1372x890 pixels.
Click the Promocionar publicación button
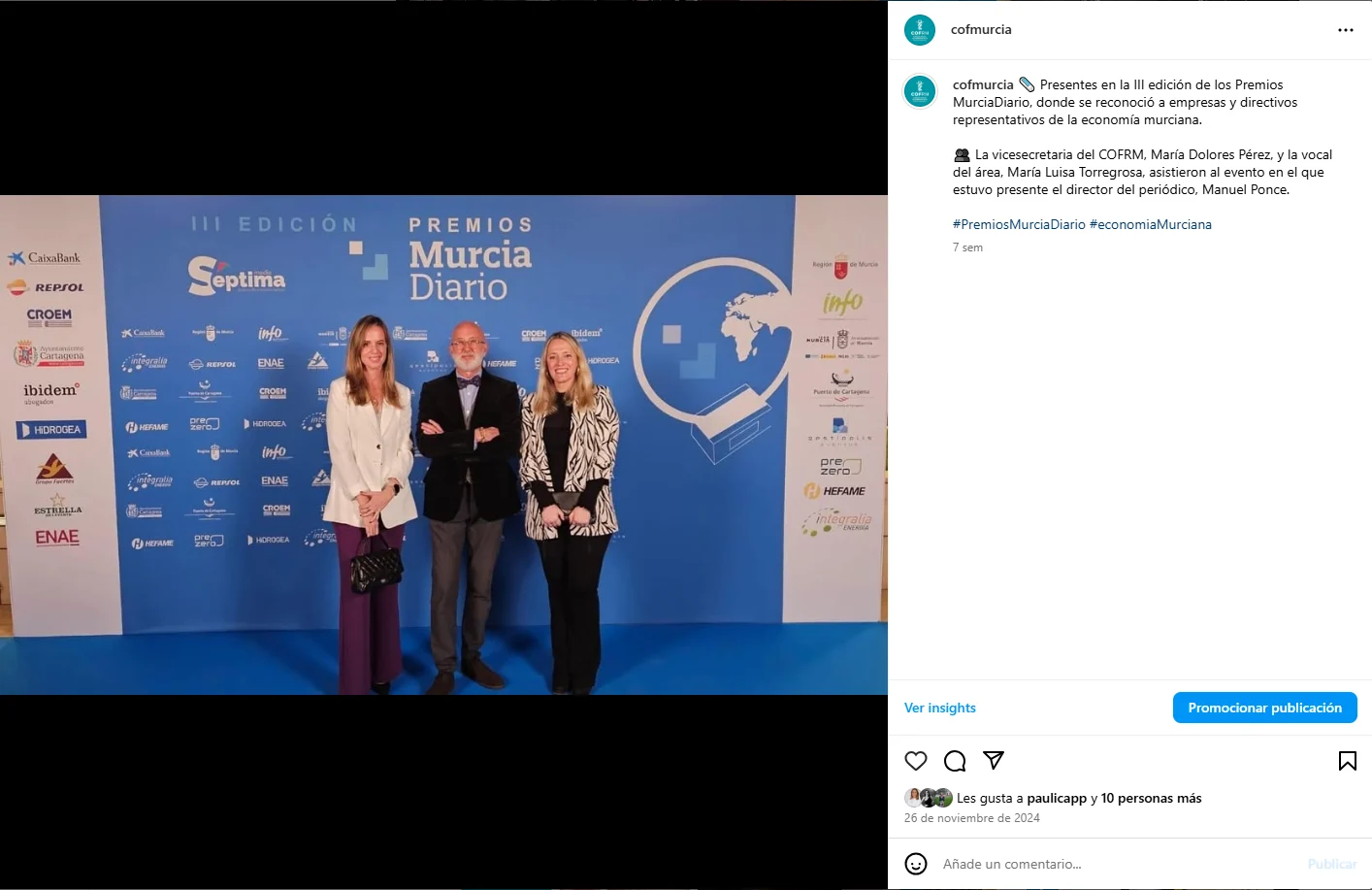pos(1265,708)
